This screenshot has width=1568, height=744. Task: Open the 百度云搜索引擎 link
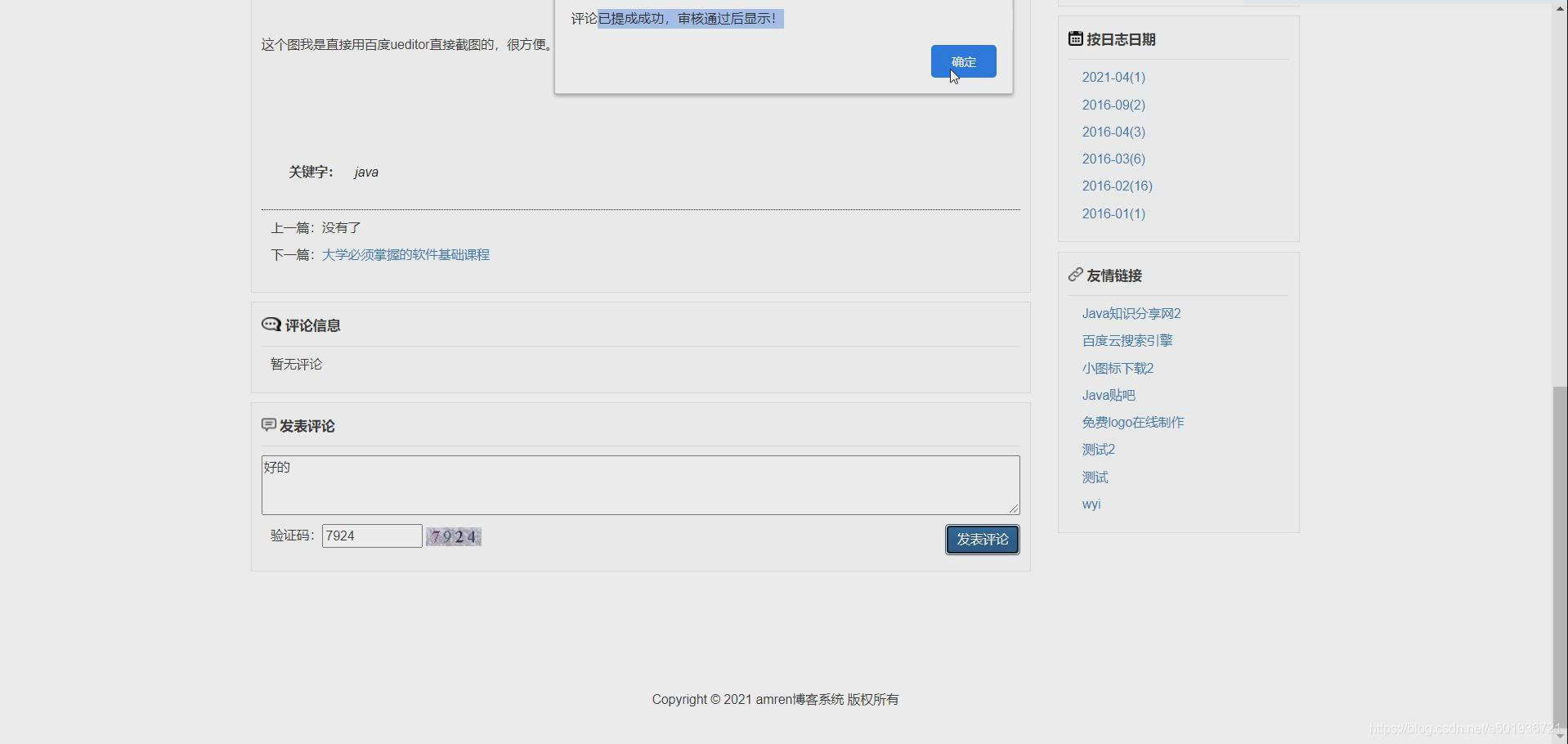1127,340
